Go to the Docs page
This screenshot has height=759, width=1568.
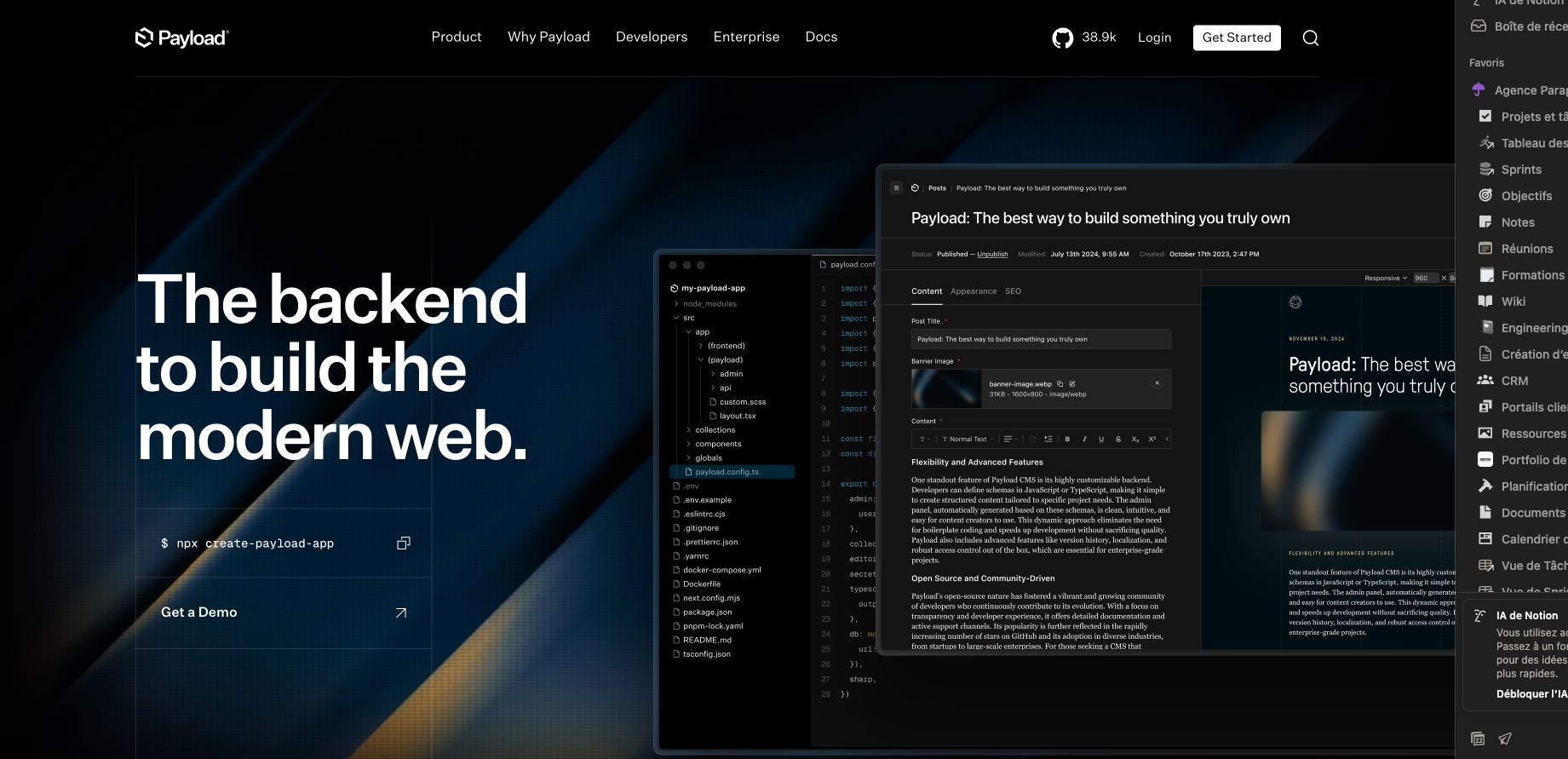pos(821,37)
